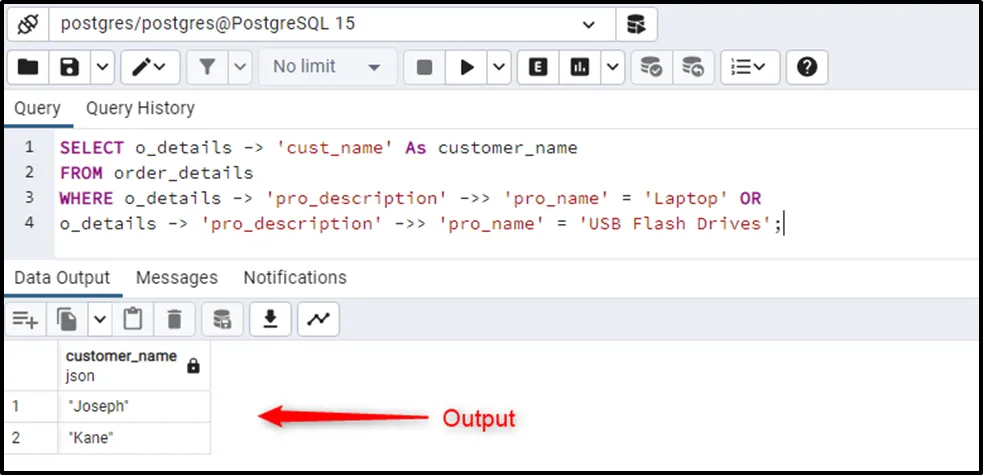Screen dimensions: 983x475
Task: Click the Open File folder icon
Action: [x=28, y=67]
